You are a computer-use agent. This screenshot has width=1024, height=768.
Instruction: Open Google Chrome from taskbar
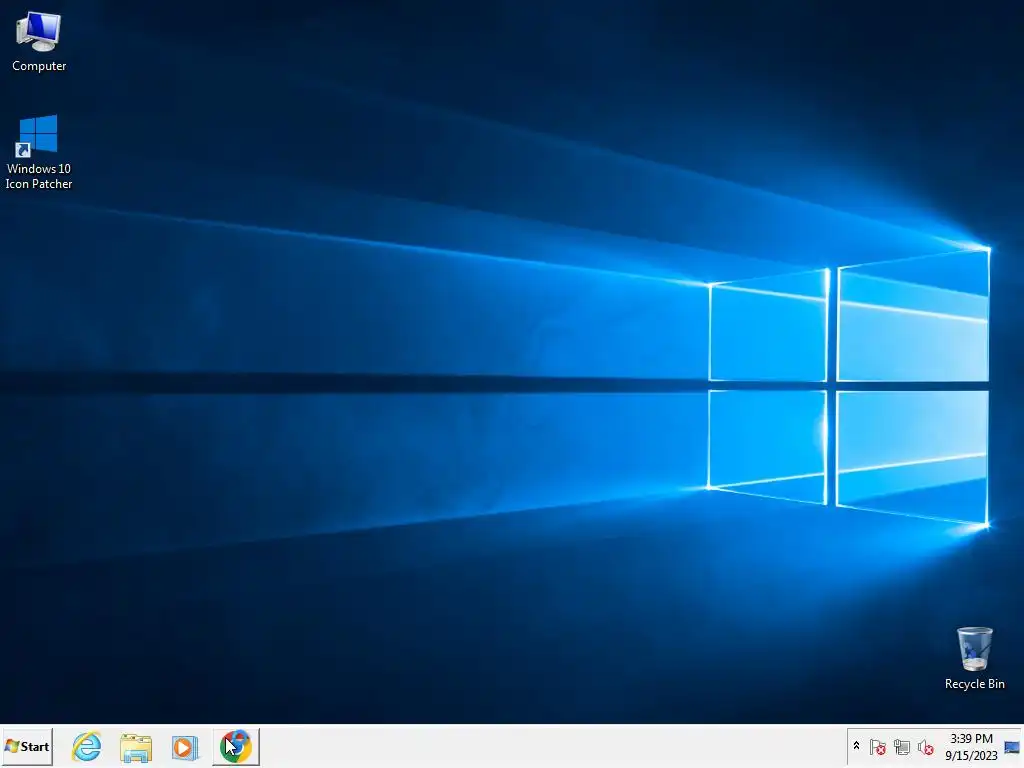(x=236, y=746)
